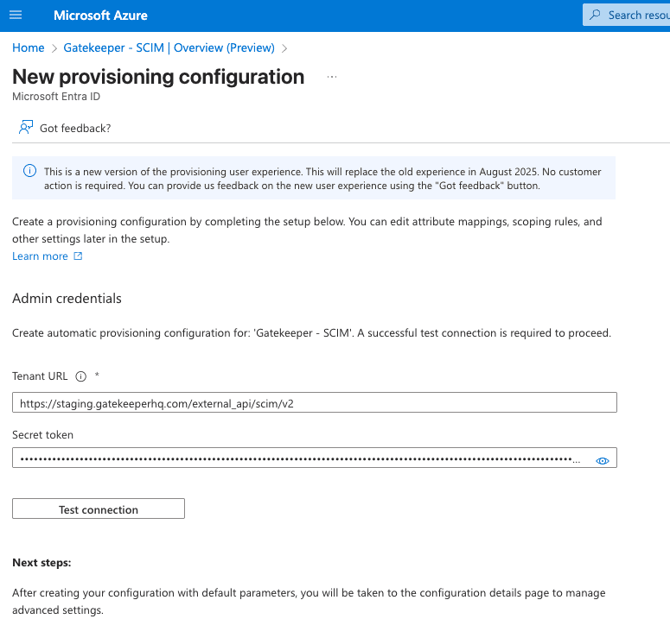
Task: Open the Learn more link
Action: pos(40,256)
